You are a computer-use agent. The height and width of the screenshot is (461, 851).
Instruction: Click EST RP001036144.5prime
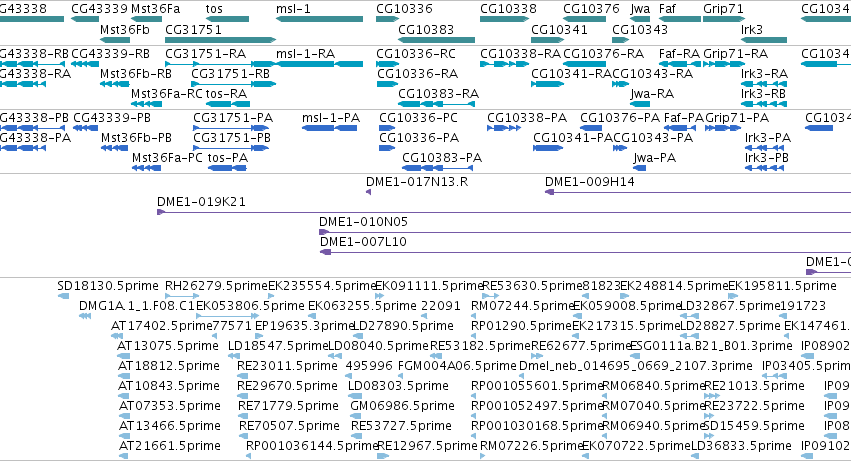pyautogui.click(x=312, y=446)
